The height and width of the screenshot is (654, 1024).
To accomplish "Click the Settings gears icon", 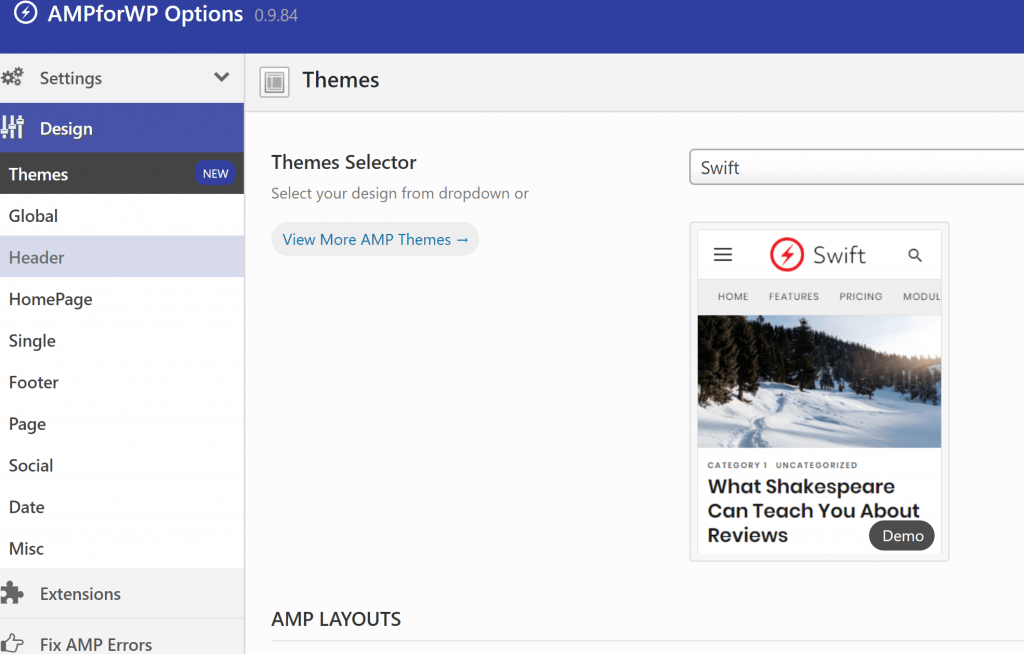I will pos(12,77).
